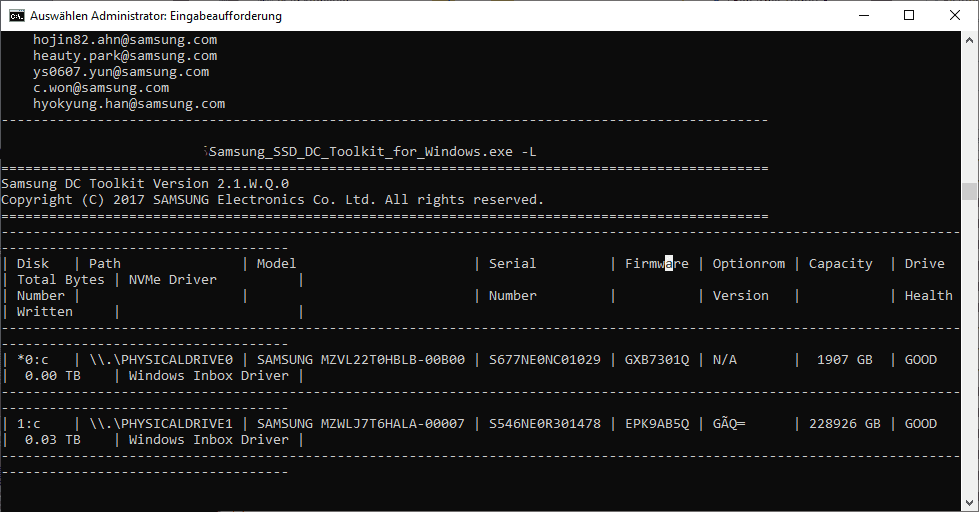Click path \\.\PHYSICALDRIVE0
Image resolution: width=979 pixels, height=512 pixels.
[x=161, y=360]
